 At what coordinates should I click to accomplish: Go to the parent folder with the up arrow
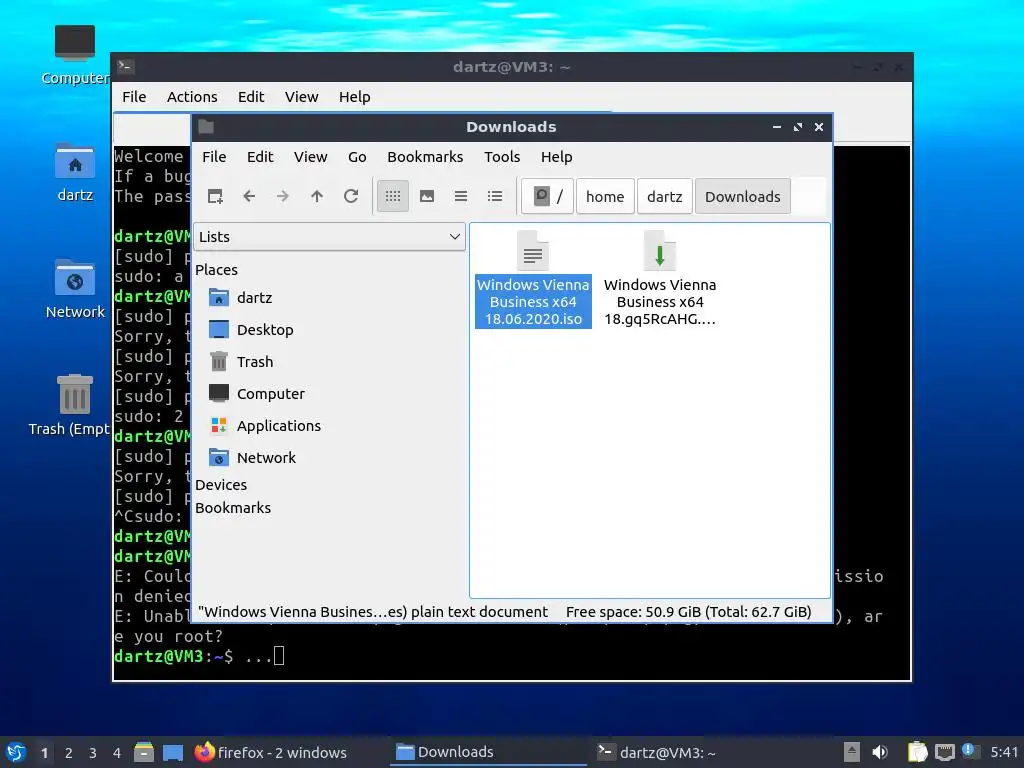[x=317, y=196]
